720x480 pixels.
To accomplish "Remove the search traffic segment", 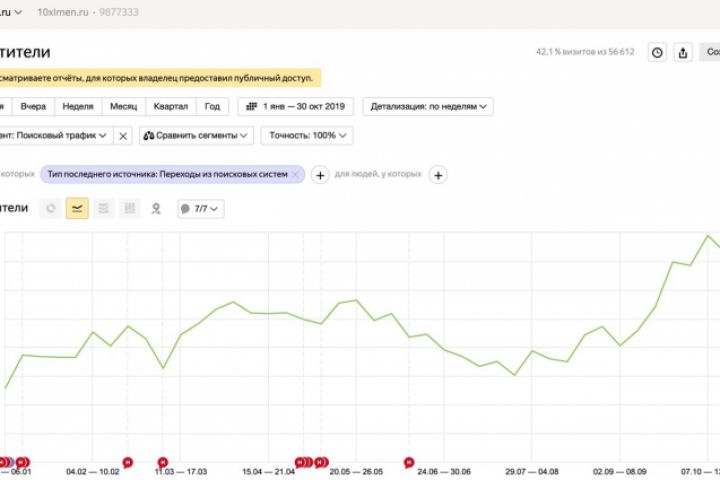I will [122, 135].
